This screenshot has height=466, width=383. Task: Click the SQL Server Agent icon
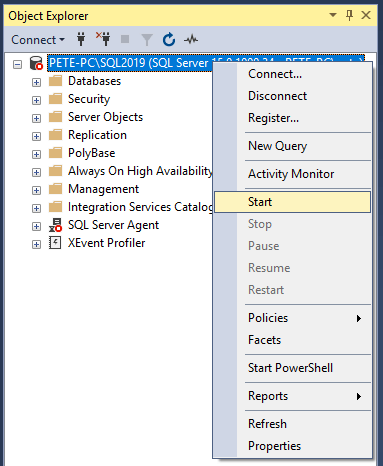point(55,225)
